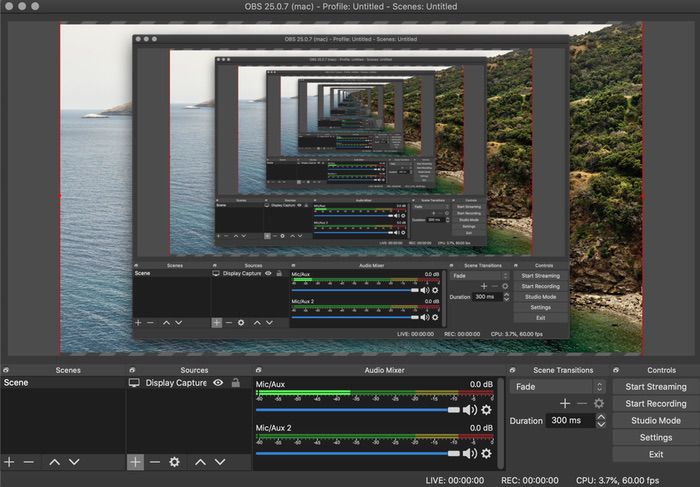Open the Fade transition dropdown
This screenshot has height=487, width=700.
tap(558, 387)
